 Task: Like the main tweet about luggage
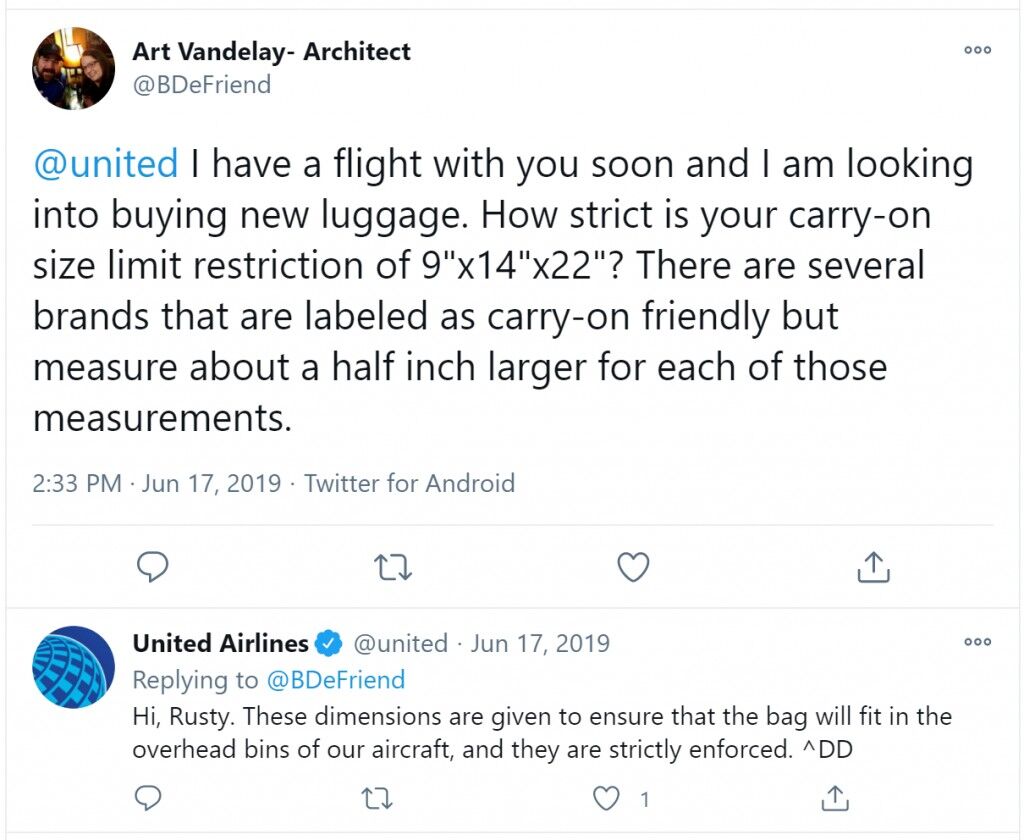(633, 567)
